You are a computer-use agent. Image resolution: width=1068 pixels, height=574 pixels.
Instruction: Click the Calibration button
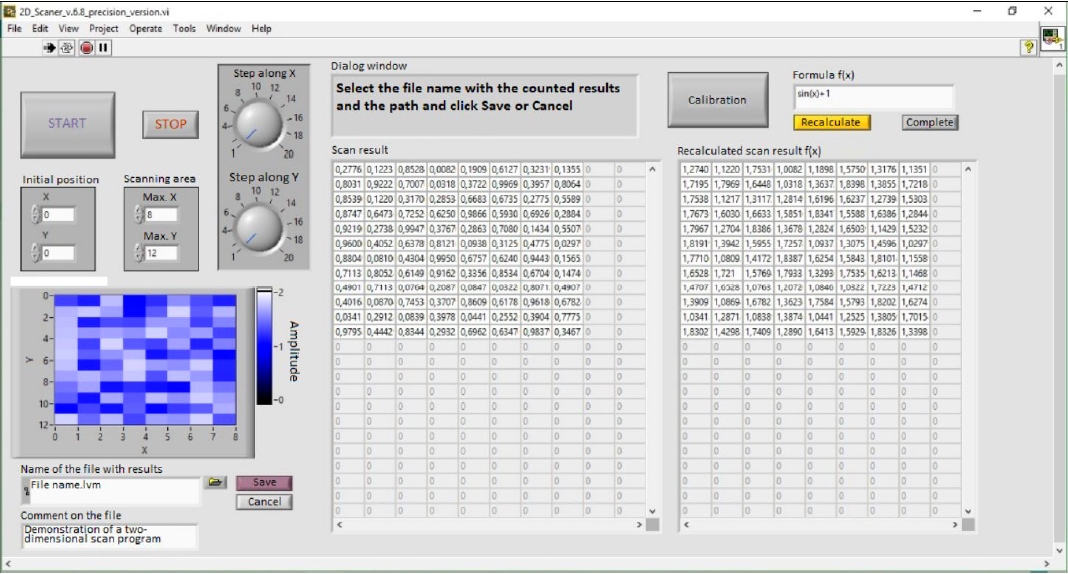[717, 100]
